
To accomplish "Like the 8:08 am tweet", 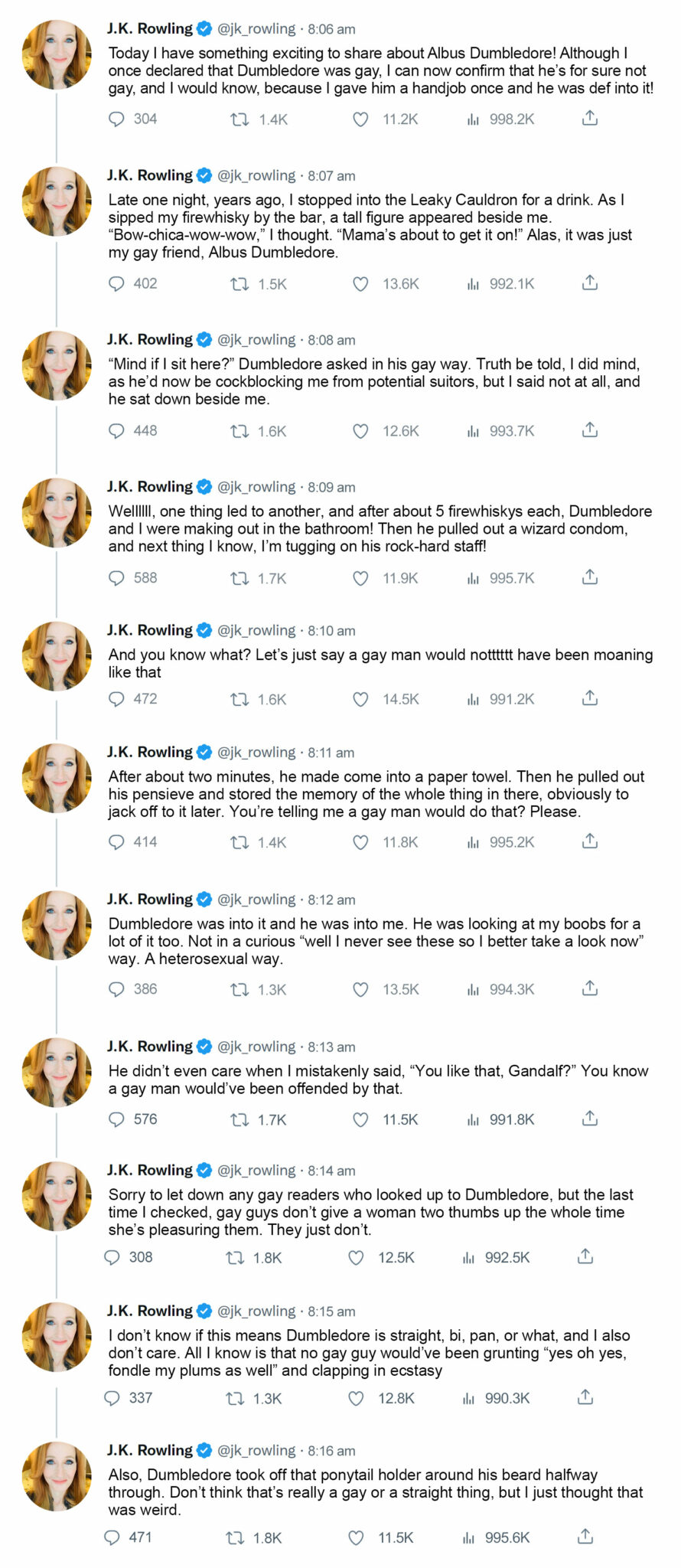I will (x=360, y=431).
